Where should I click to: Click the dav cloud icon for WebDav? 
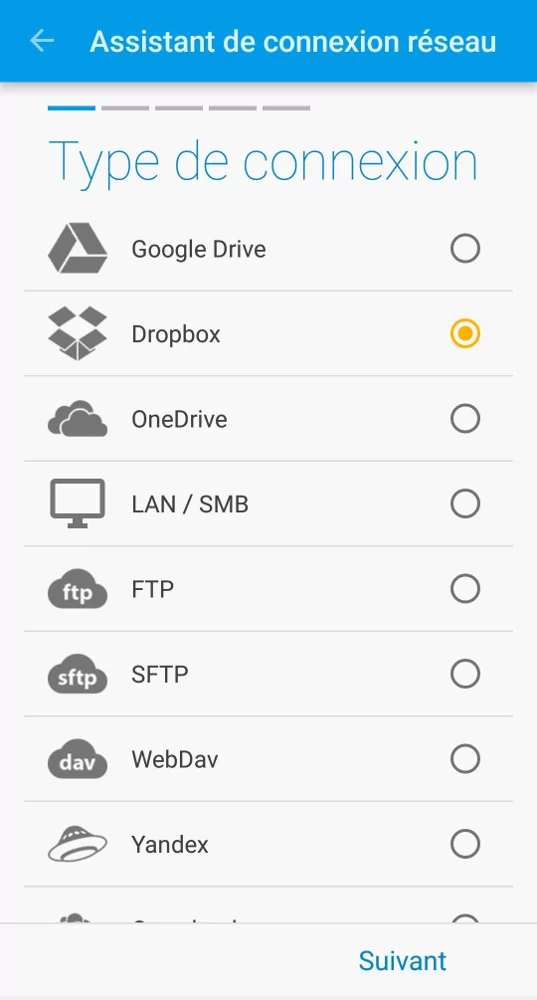pos(77,759)
